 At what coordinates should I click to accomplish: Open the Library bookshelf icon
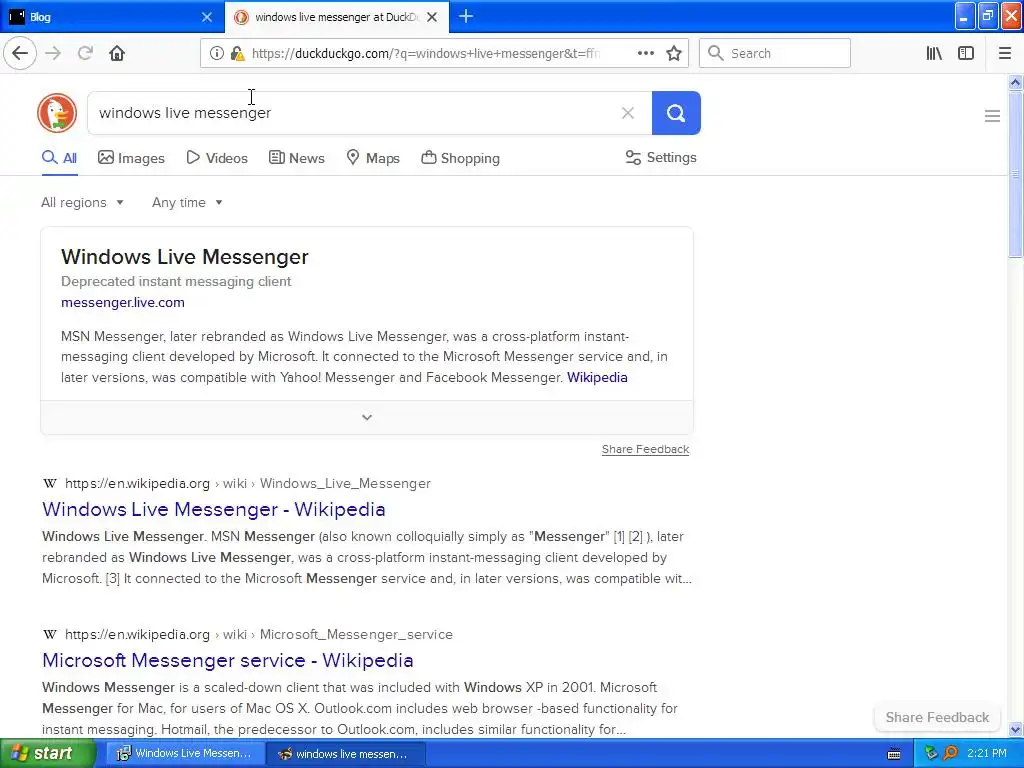click(934, 53)
